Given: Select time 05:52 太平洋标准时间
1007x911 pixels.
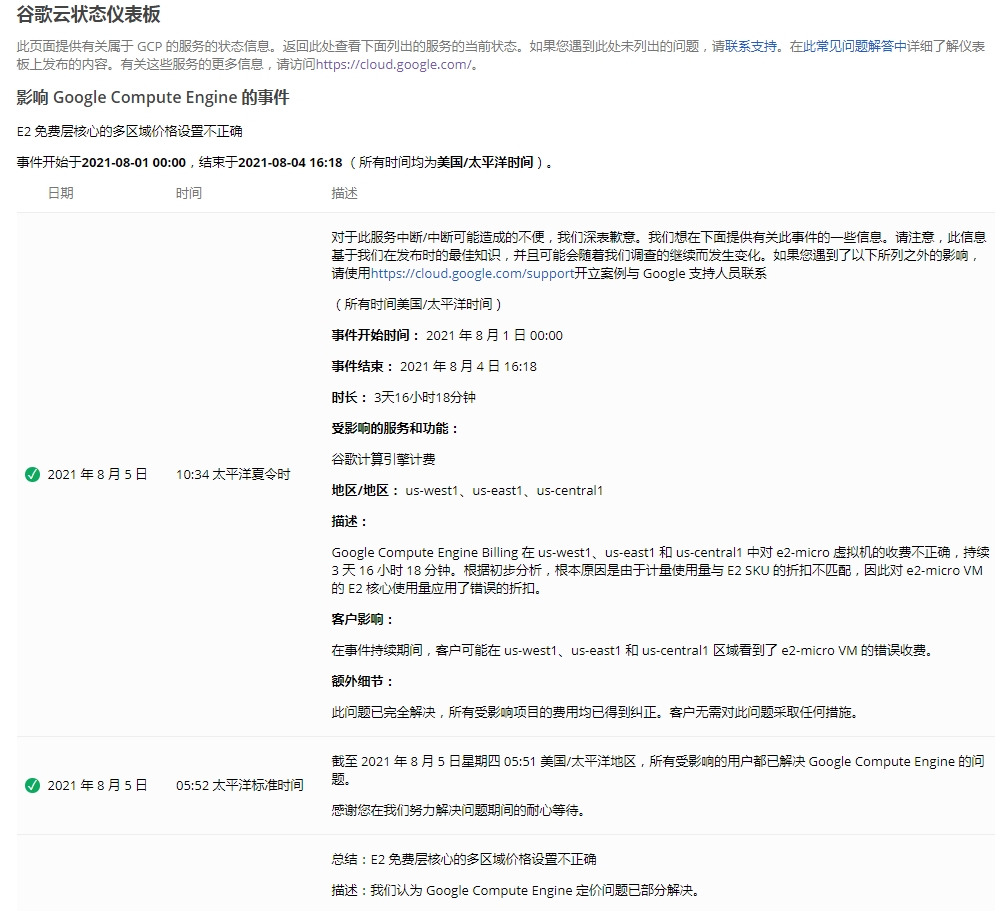Looking at the screenshot, I should [x=240, y=785].
